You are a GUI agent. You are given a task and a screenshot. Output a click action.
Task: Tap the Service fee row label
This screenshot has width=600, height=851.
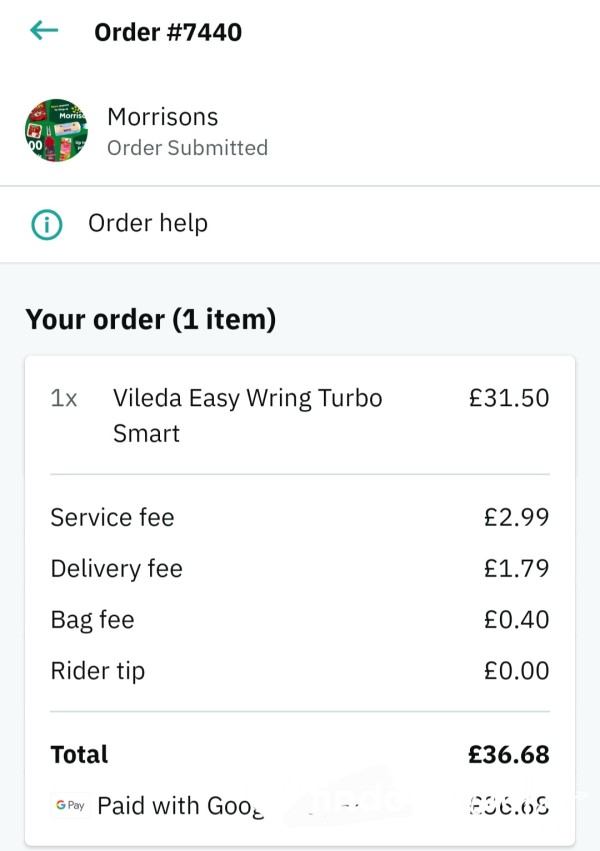tap(112, 517)
